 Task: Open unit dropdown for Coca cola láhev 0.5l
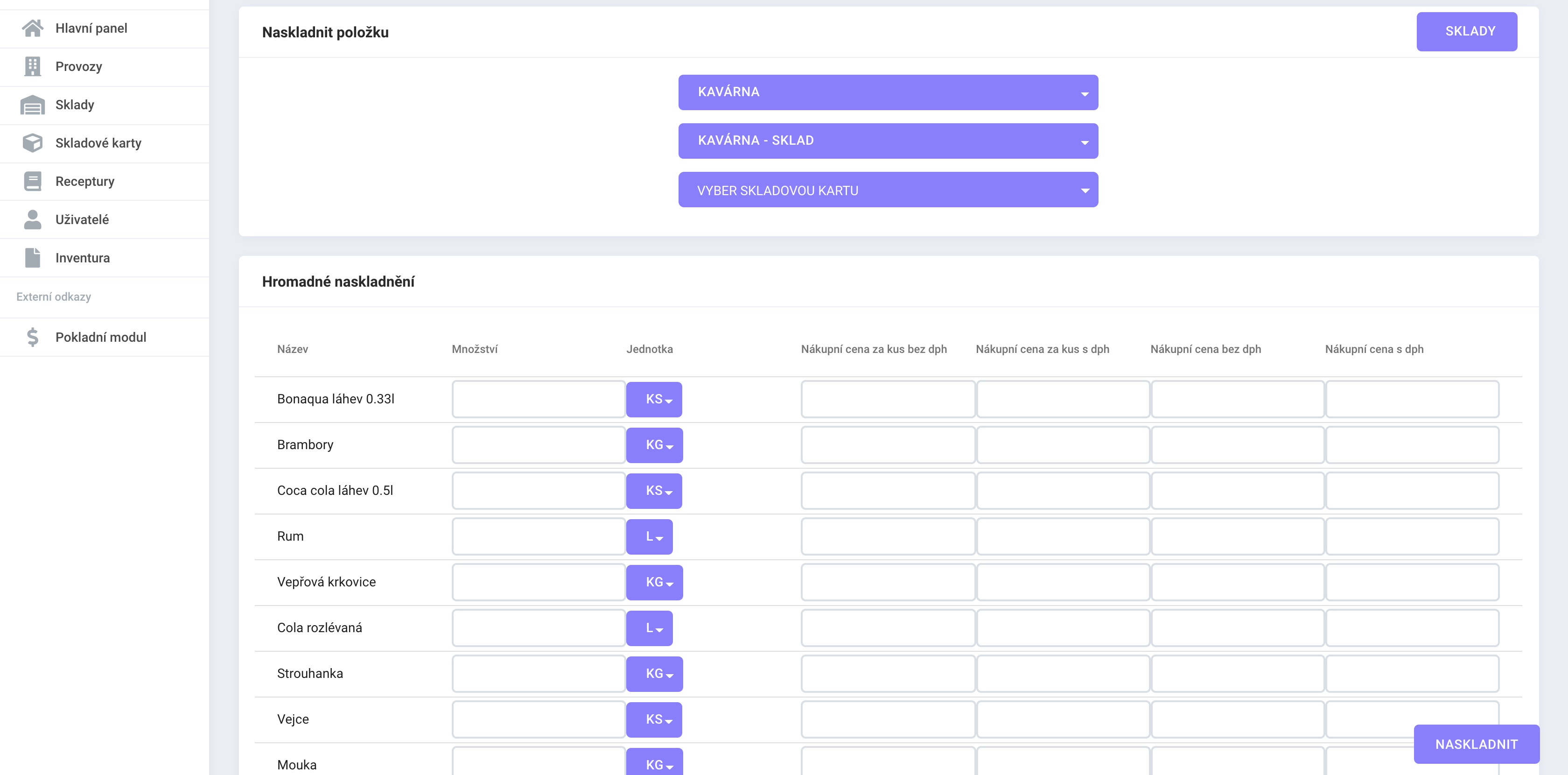[654, 491]
